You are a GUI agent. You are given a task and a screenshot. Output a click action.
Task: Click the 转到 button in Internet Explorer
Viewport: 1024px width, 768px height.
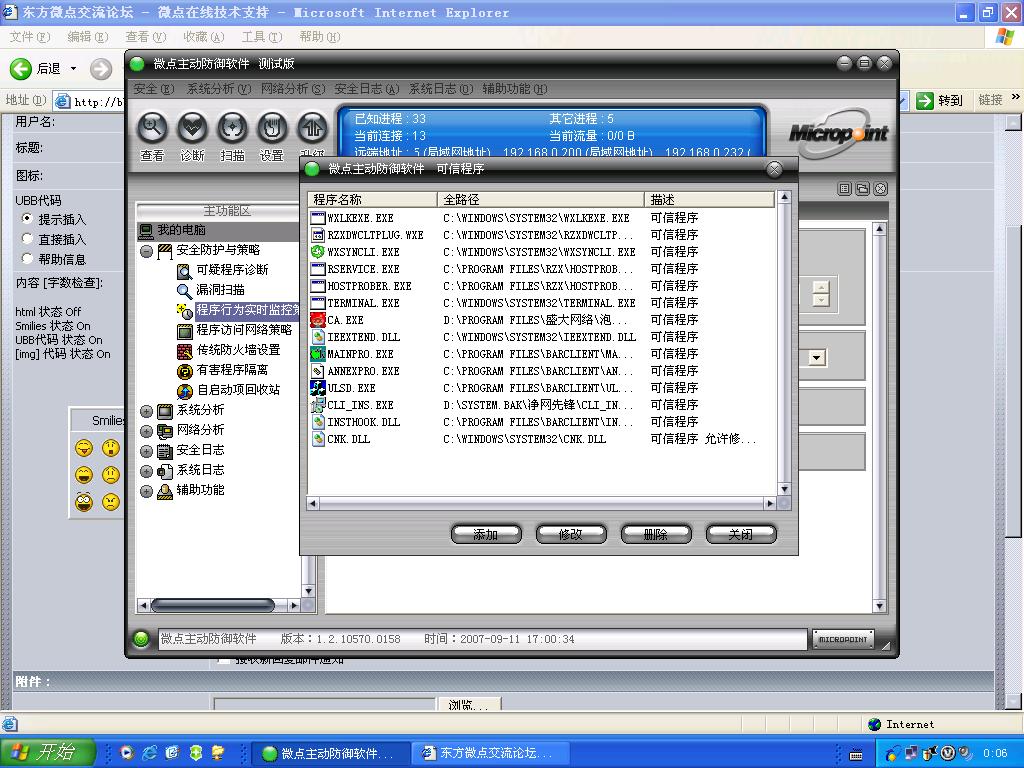pos(939,101)
